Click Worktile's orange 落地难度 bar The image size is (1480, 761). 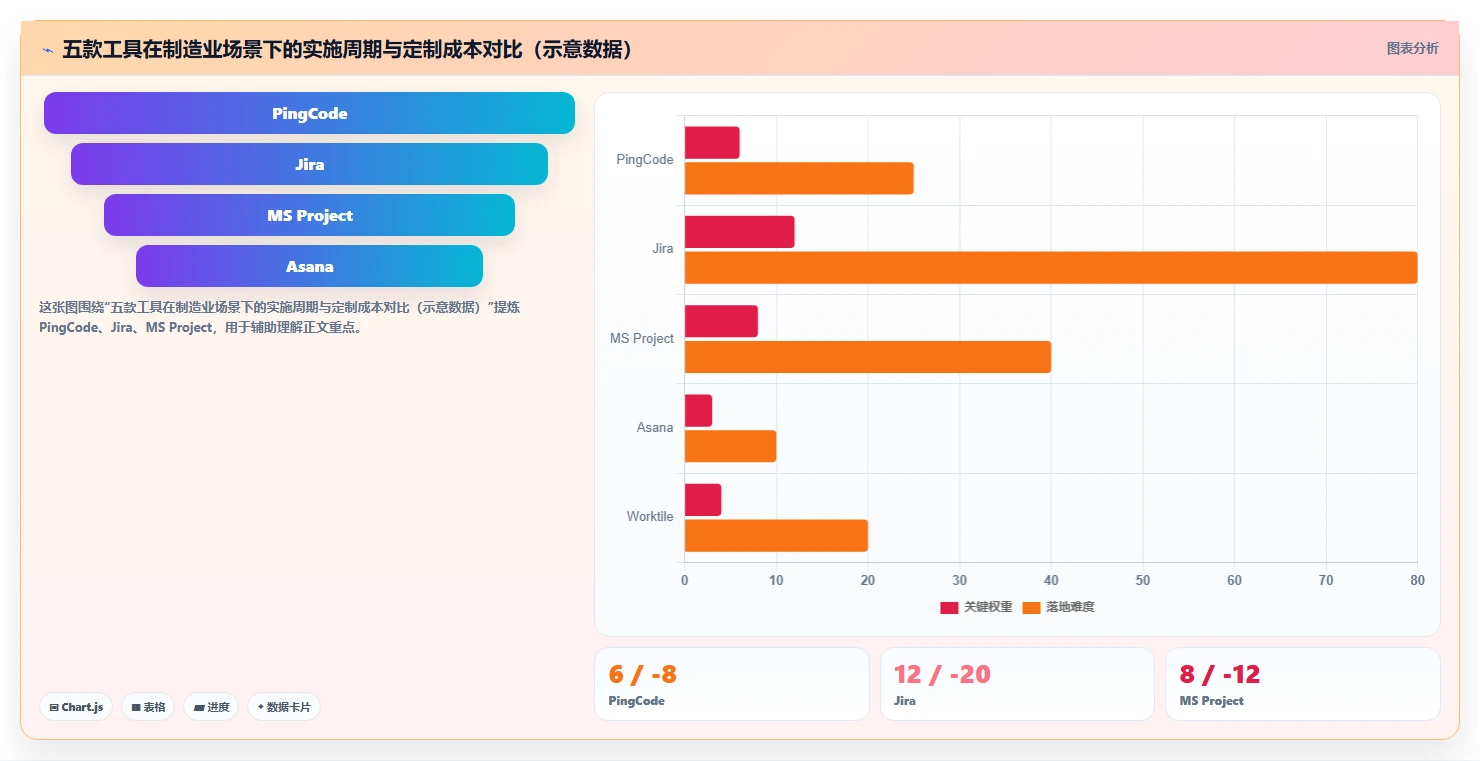point(776,535)
